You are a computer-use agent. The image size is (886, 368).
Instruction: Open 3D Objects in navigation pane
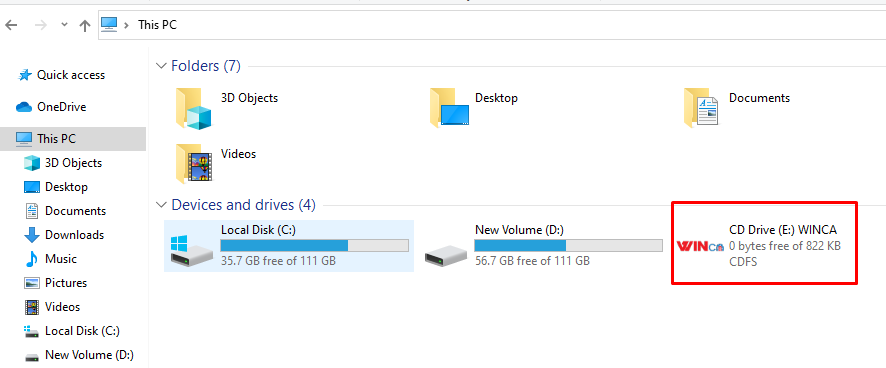[73, 163]
